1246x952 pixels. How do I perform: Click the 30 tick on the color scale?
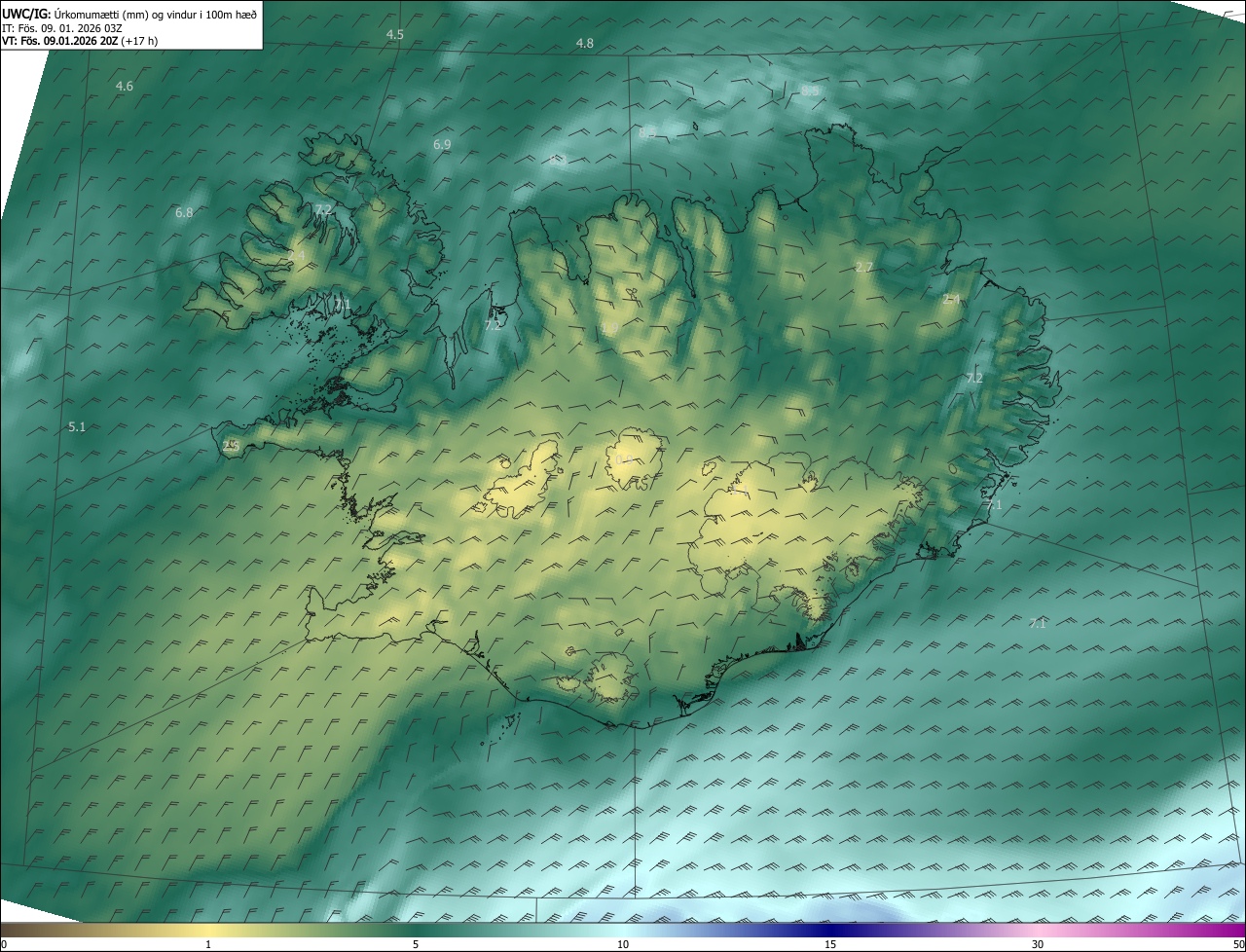[1038, 944]
